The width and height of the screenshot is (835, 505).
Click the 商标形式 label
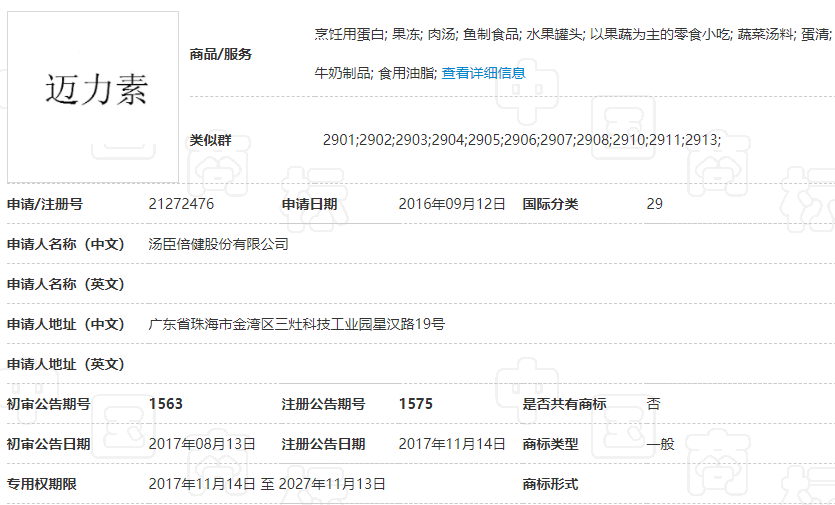[x=550, y=484]
